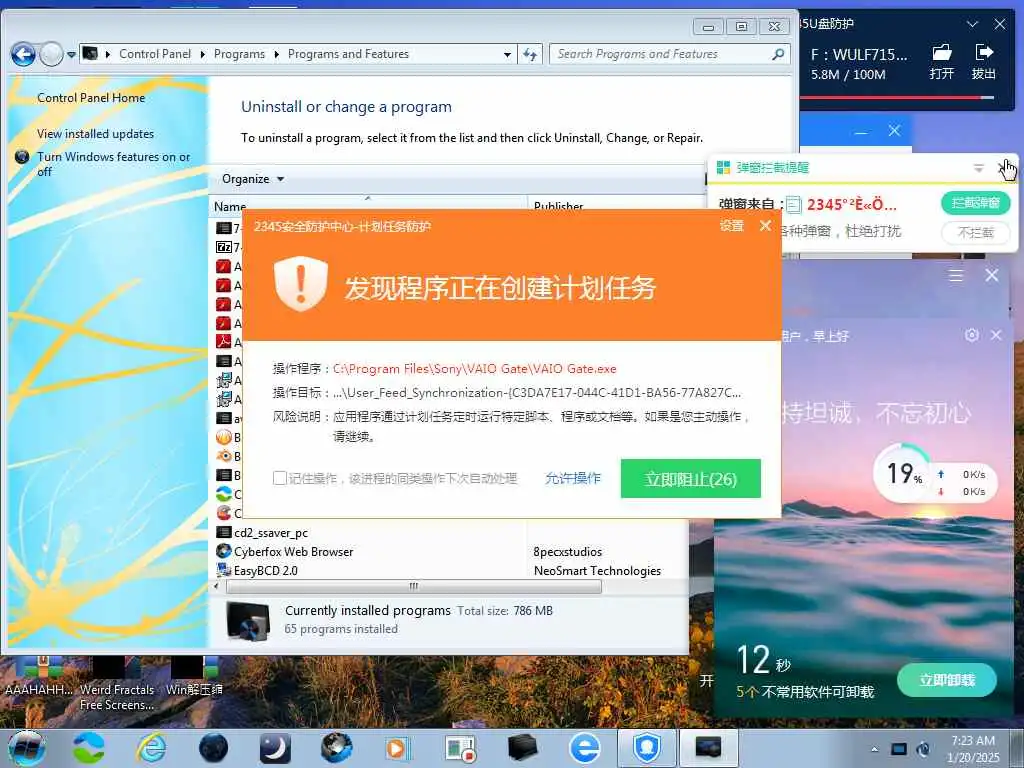The height and width of the screenshot is (768, 1024).
Task: Open the recent pages dropdown arrow
Action: [x=71, y=55]
